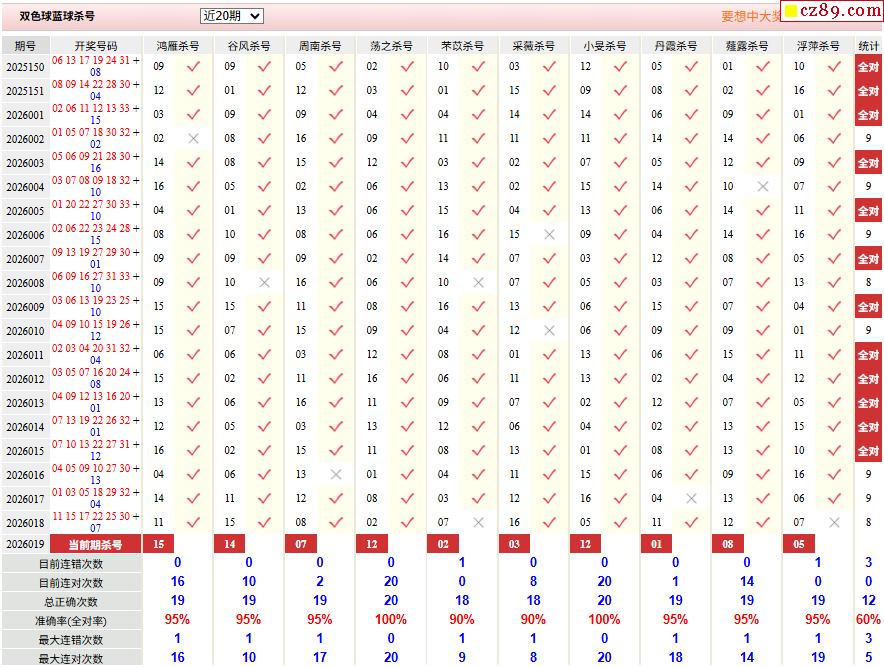Click gray cross in 薤露杀号 row 2026004
The width and height of the screenshot is (884, 667).
[763, 187]
